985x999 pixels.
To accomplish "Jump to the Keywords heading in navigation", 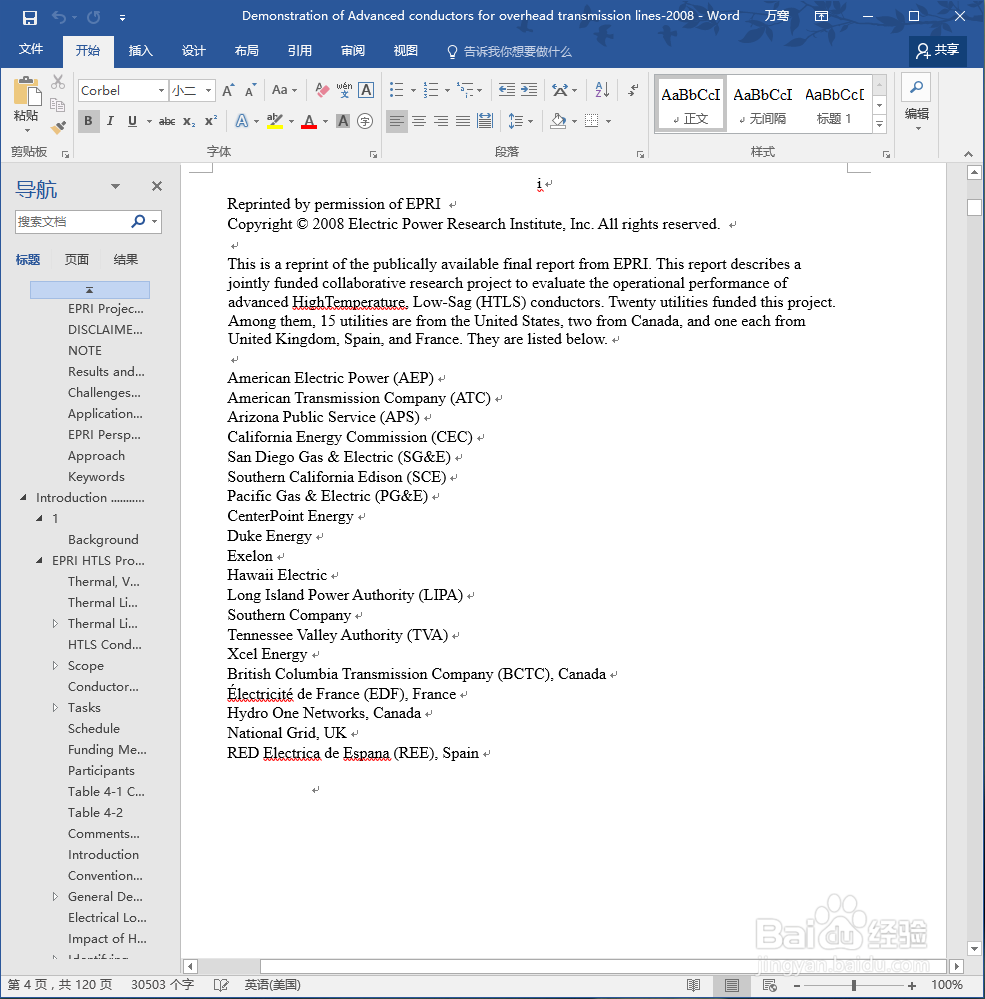I will (x=96, y=477).
